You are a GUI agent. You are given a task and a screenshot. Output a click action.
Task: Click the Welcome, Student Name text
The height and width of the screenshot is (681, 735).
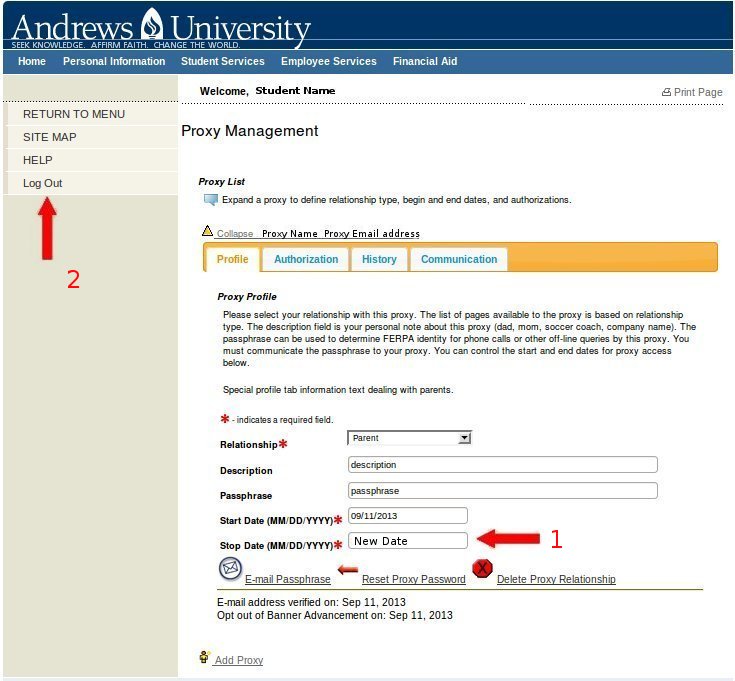click(267, 91)
